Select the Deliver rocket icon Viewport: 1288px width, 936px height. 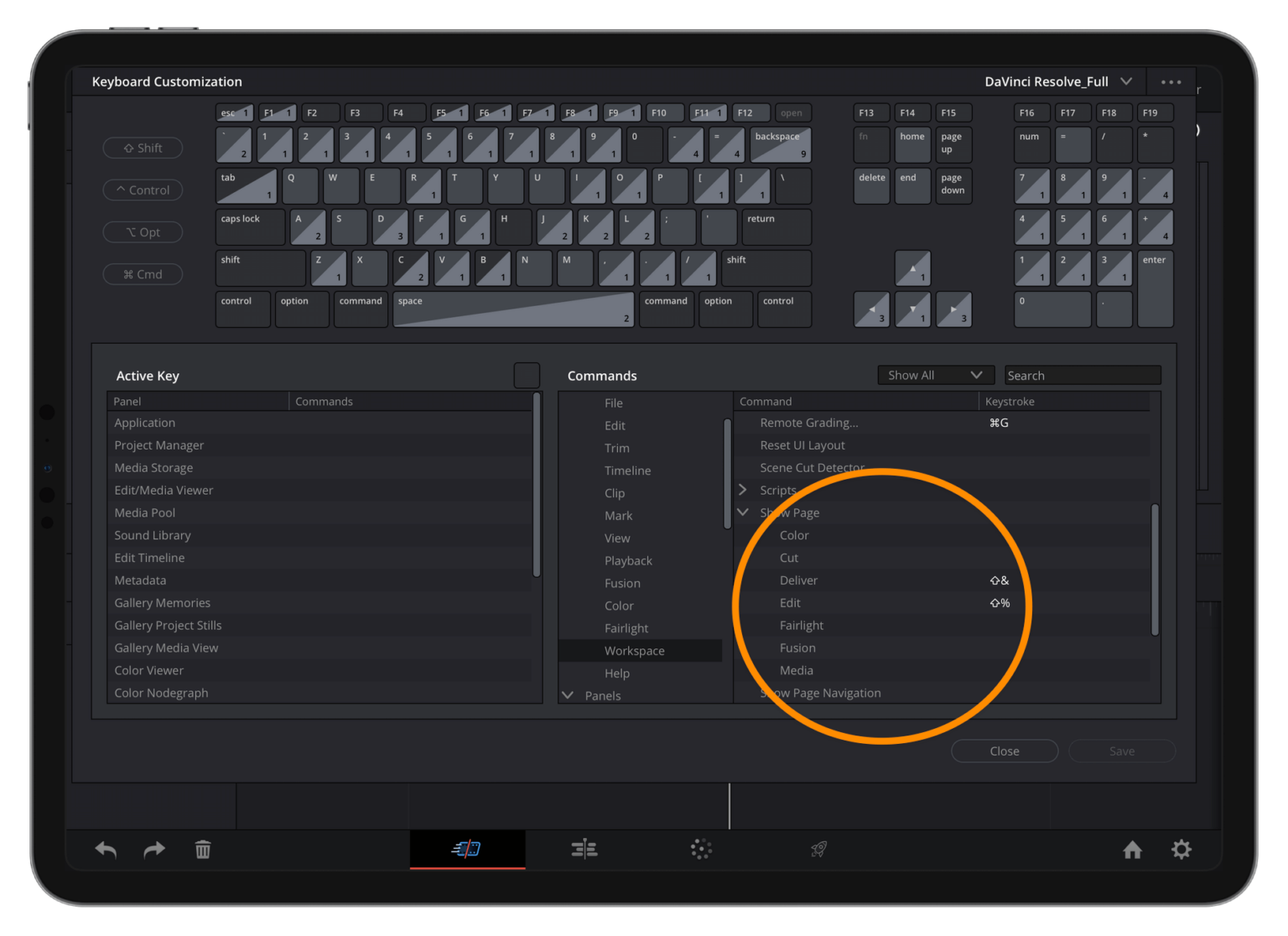pyautogui.click(x=818, y=849)
